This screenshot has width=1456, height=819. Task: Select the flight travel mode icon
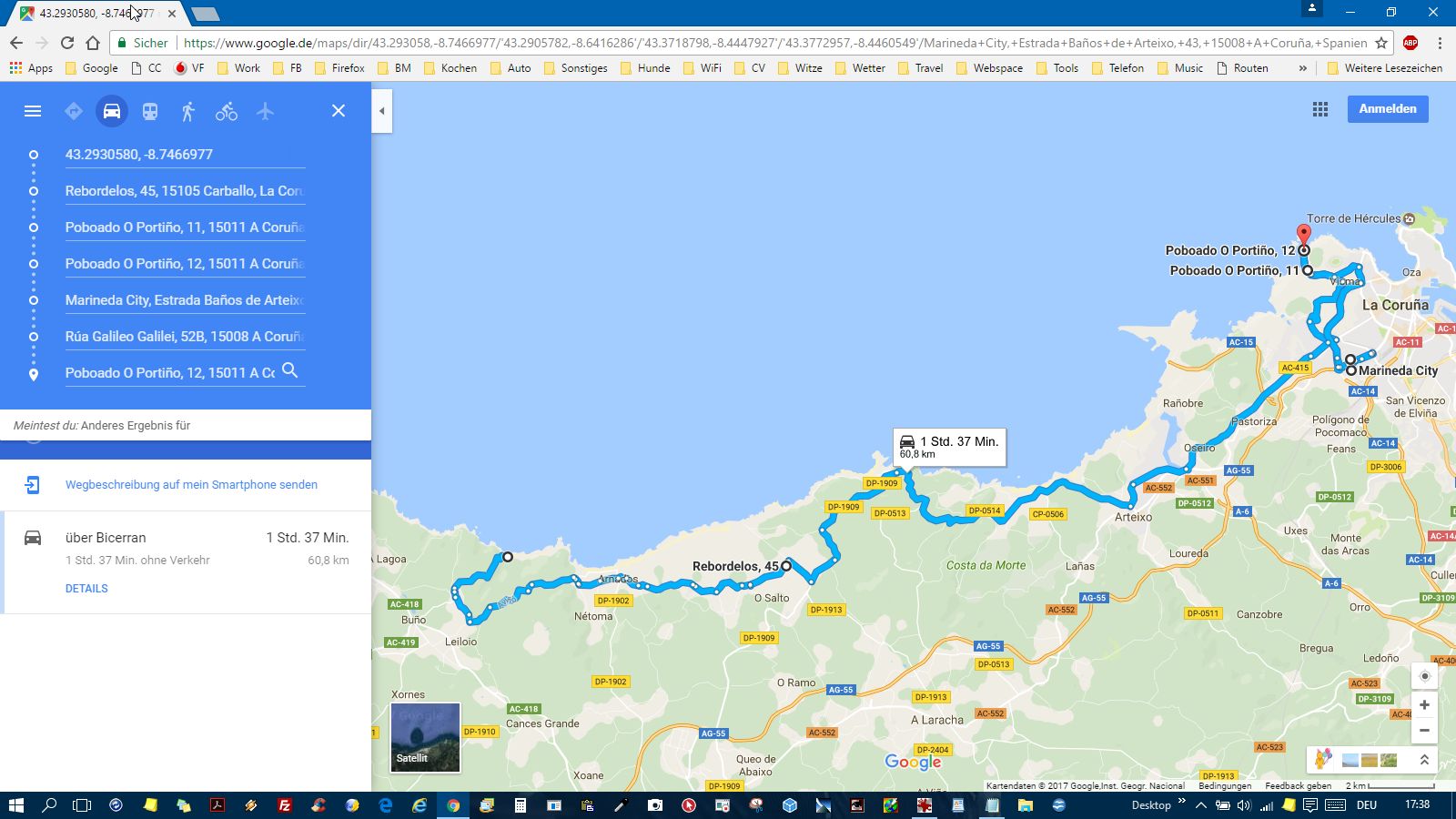(x=265, y=111)
